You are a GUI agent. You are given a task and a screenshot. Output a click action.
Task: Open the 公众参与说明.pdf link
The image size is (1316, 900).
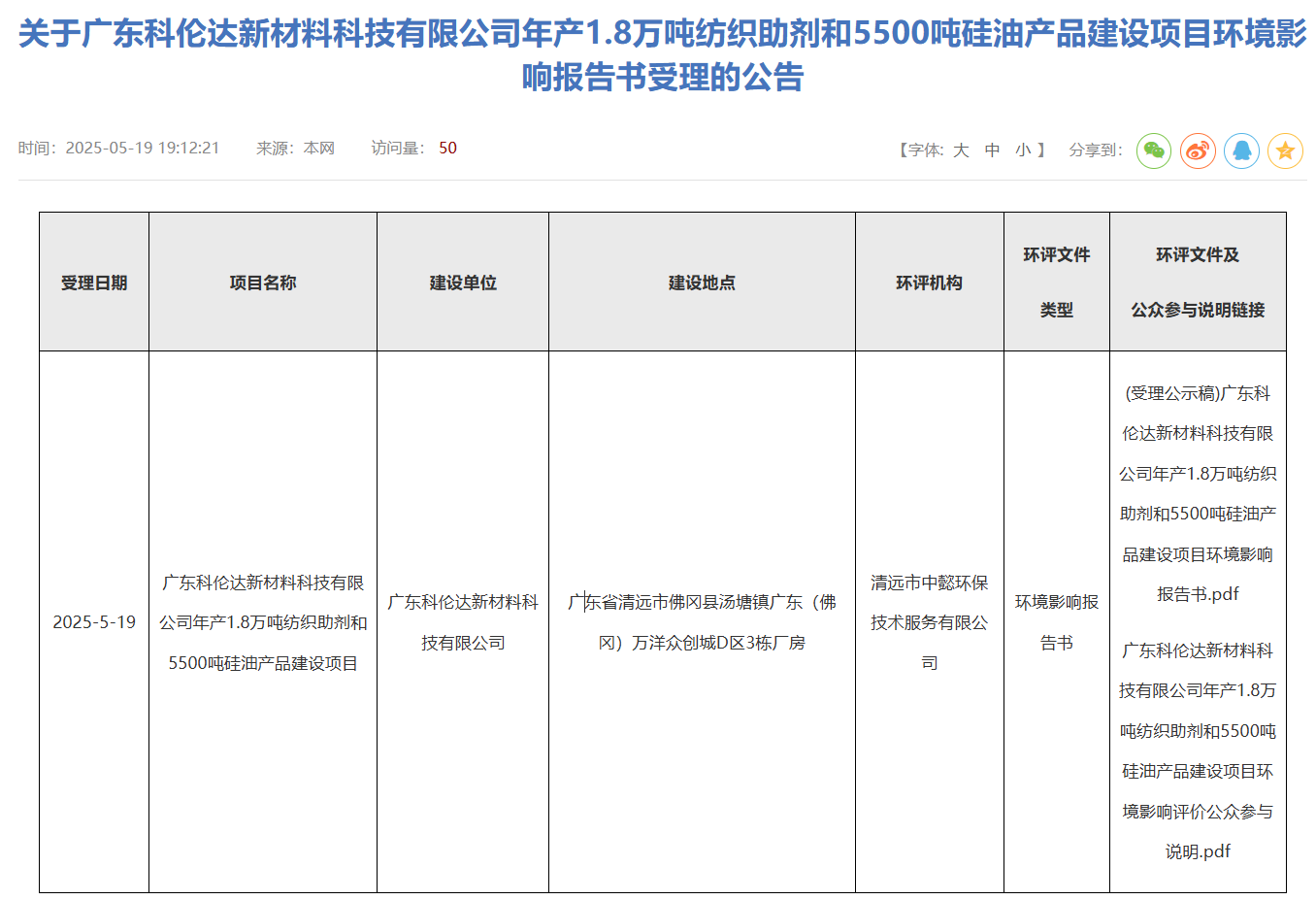[x=1198, y=750]
